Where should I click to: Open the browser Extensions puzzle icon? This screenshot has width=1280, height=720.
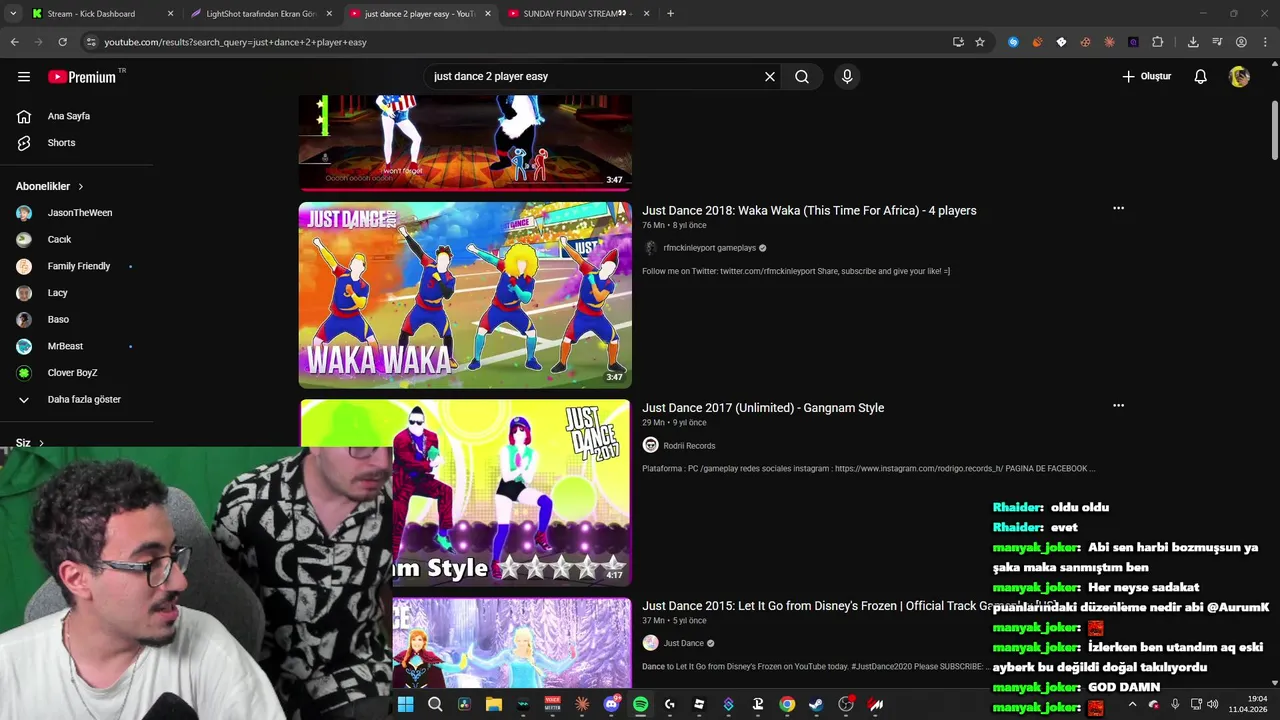[1158, 42]
